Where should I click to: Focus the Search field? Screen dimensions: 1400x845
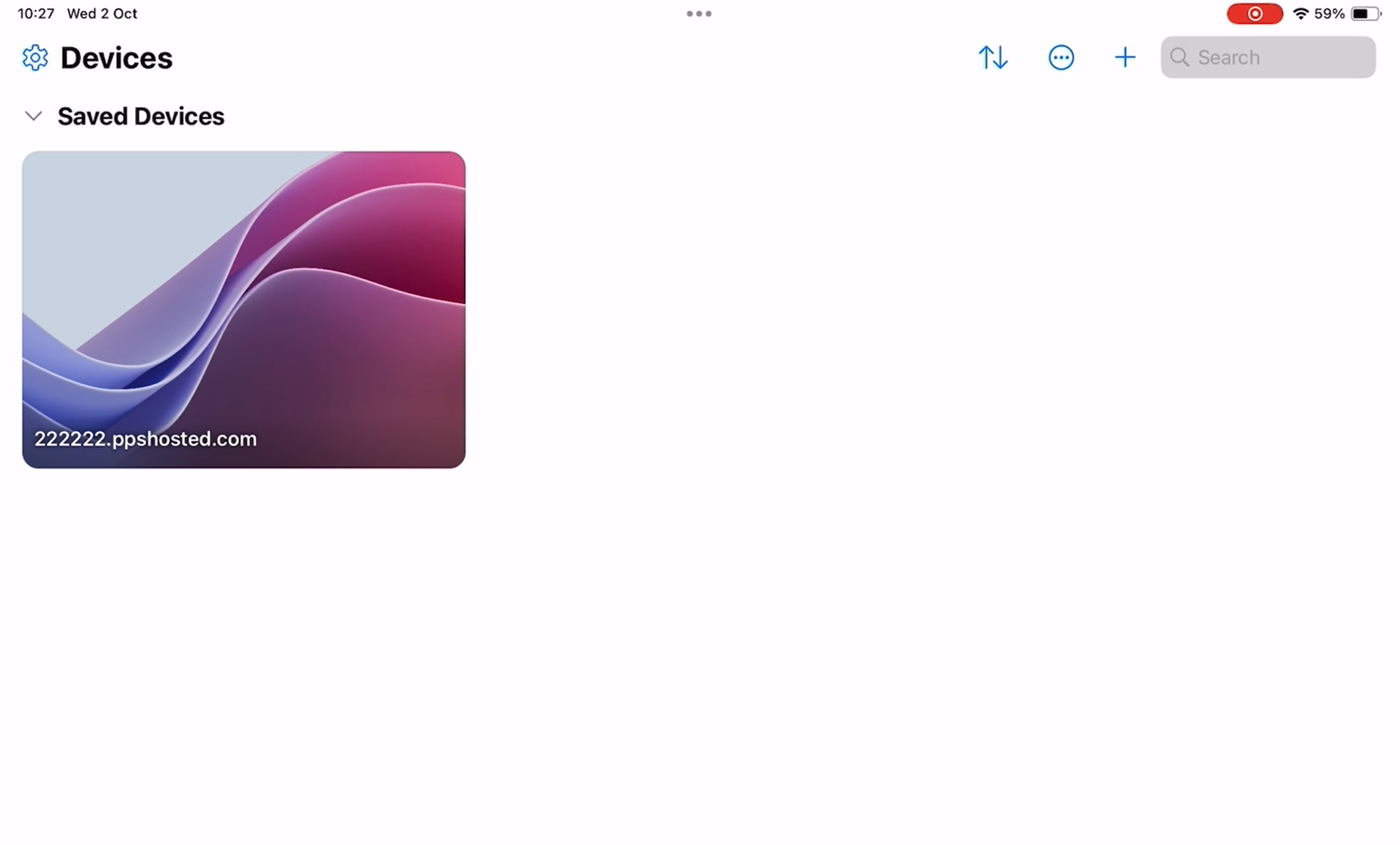tap(1267, 57)
